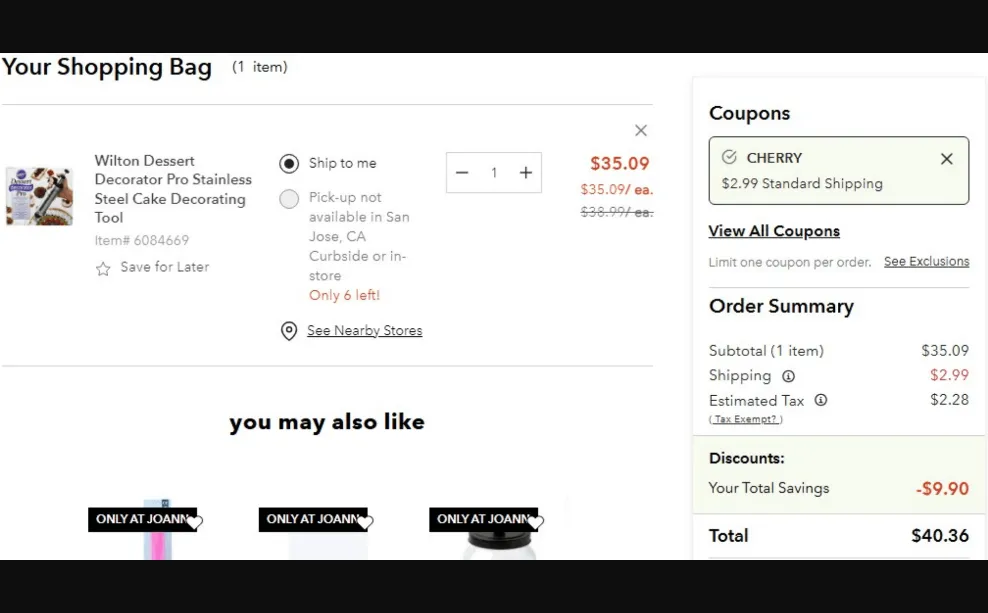Click the -$9.90 total savings amount
Viewport: 988px width, 613px height.
coord(942,489)
